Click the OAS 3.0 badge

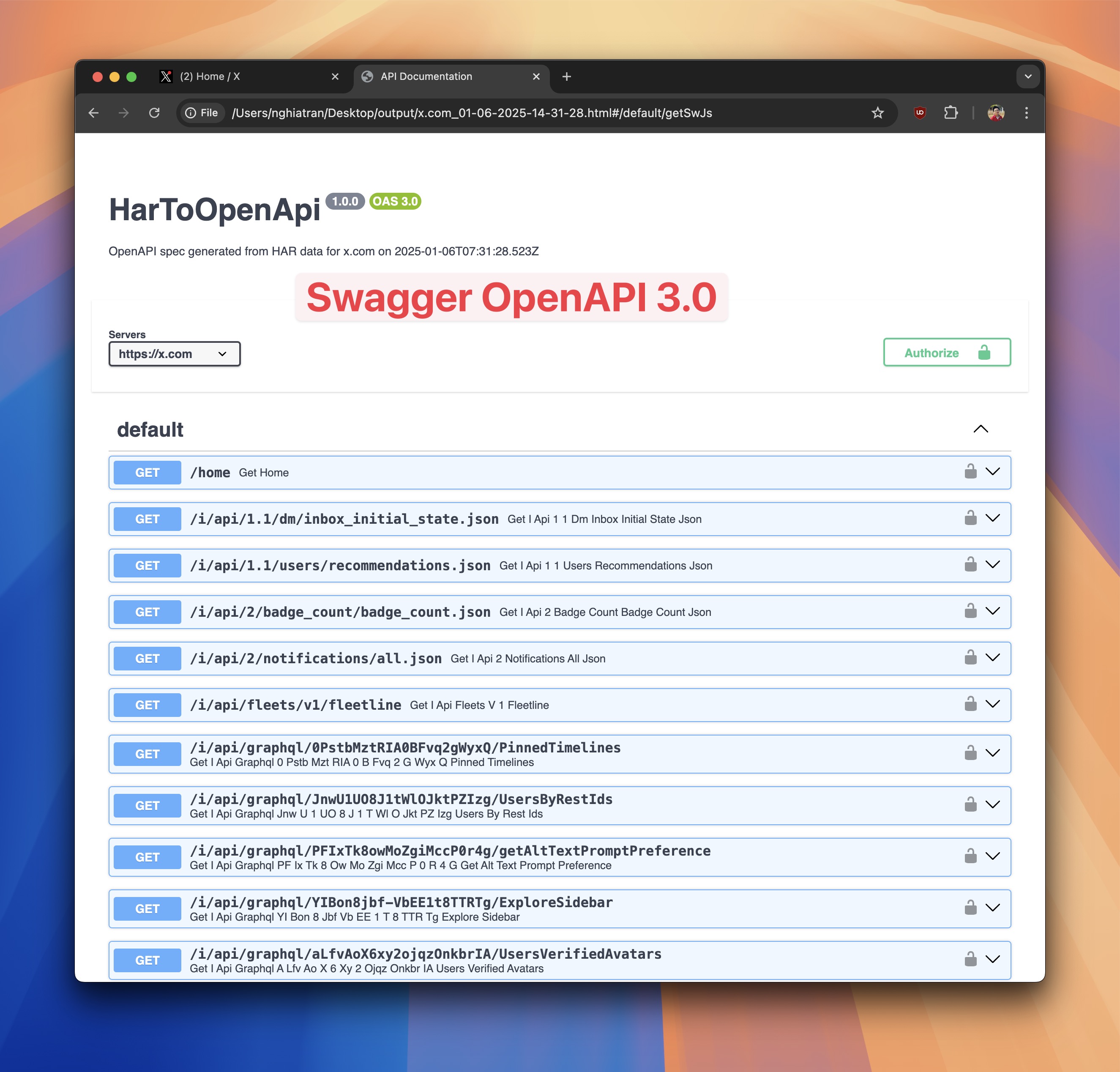point(395,201)
